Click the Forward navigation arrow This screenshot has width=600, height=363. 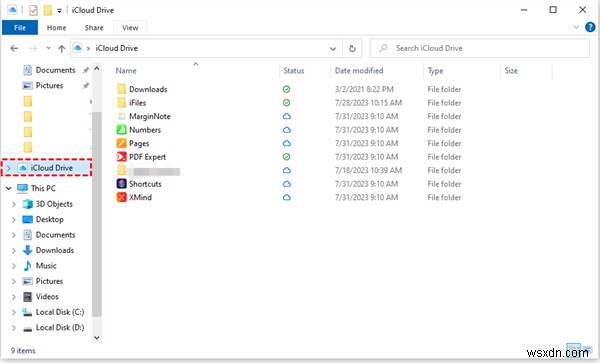(x=33, y=48)
